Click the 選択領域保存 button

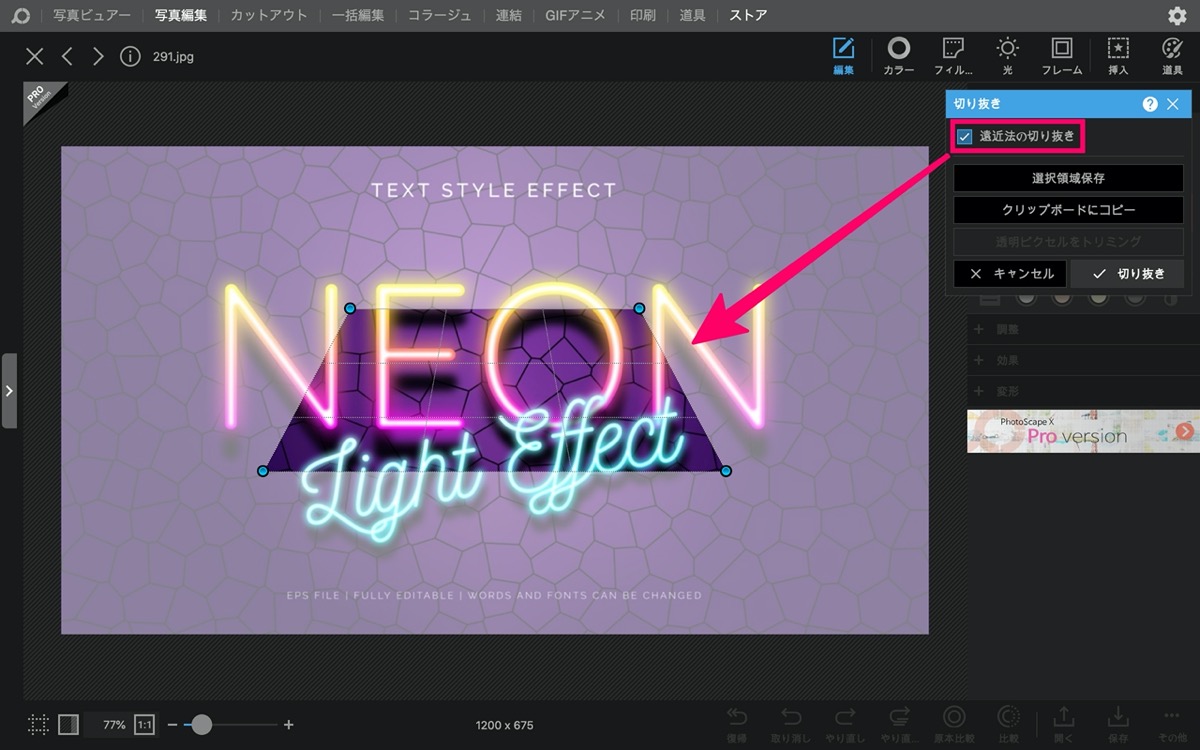pyautogui.click(x=1068, y=178)
